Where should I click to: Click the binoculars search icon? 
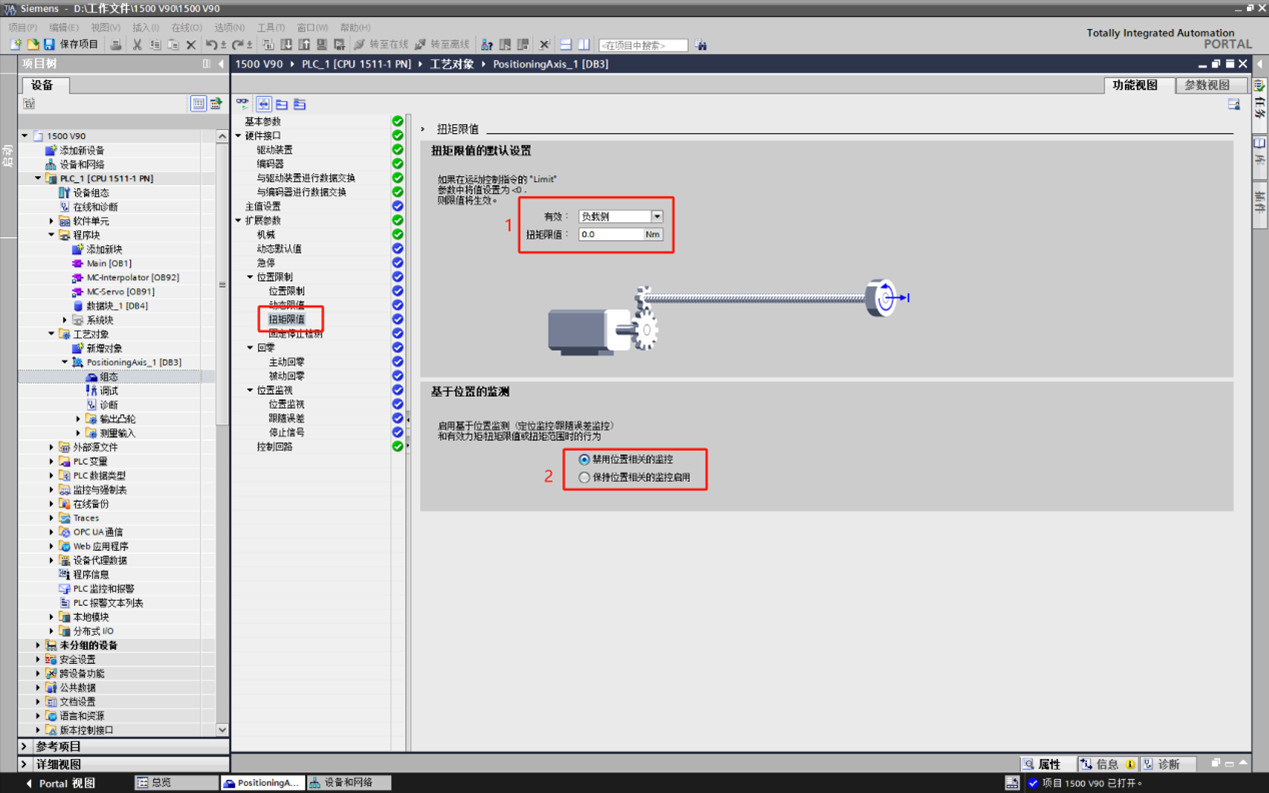pos(701,45)
